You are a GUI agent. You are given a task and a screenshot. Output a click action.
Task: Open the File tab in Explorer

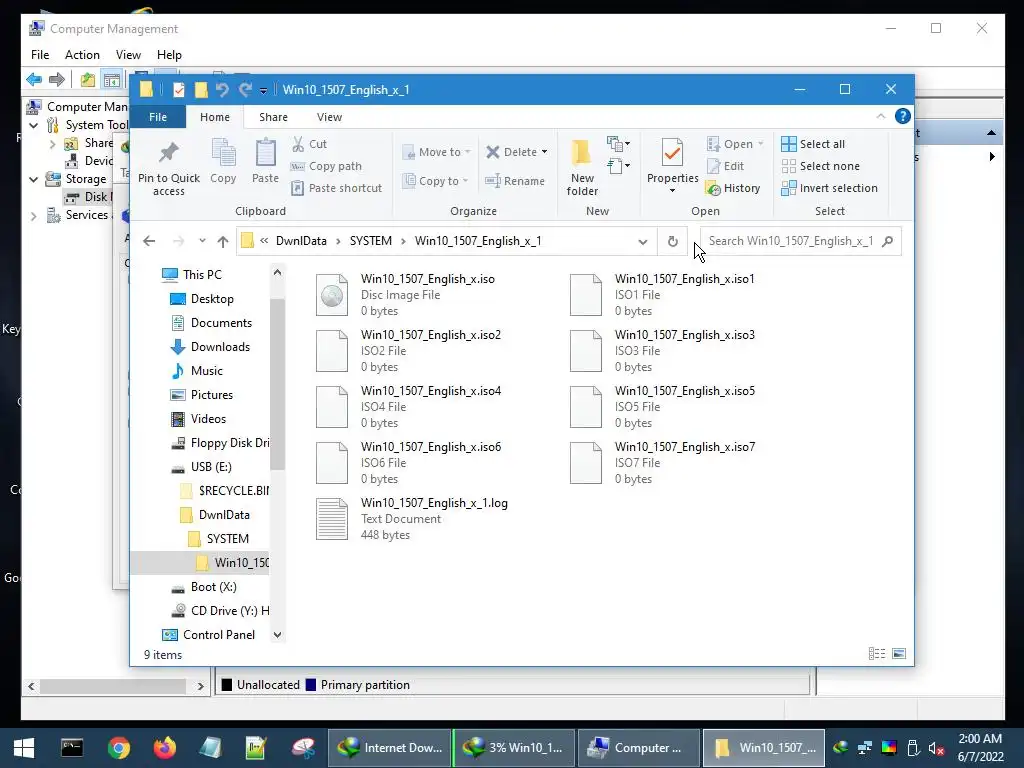point(157,117)
